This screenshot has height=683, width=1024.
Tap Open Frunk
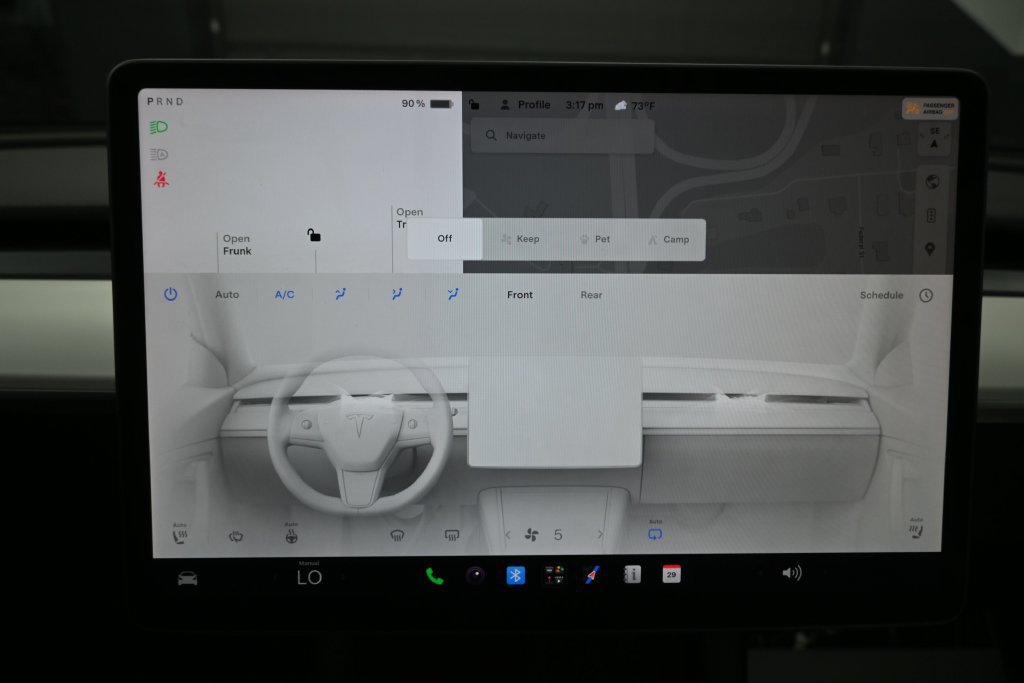(236, 245)
